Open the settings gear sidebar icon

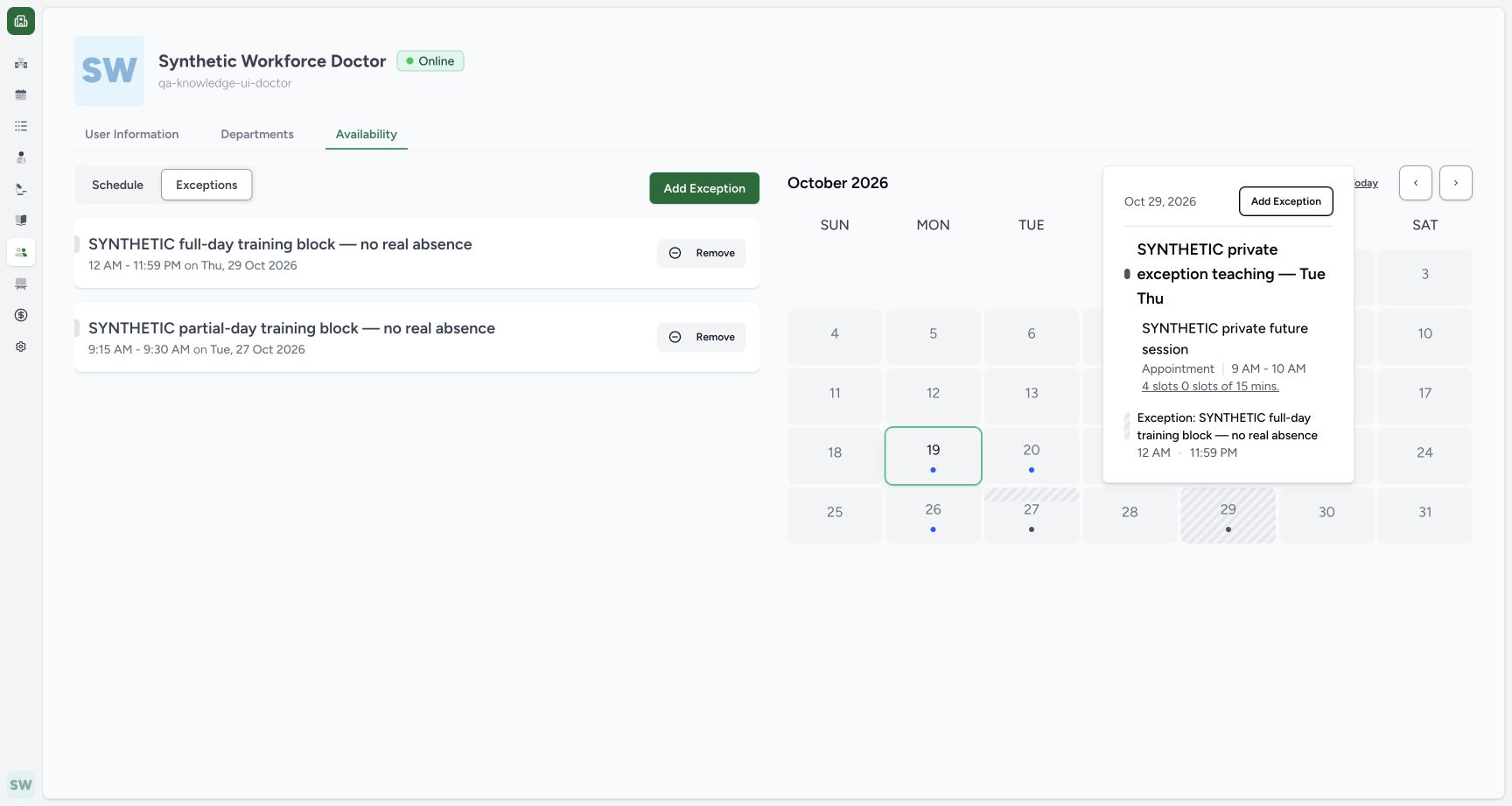[21, 347]
